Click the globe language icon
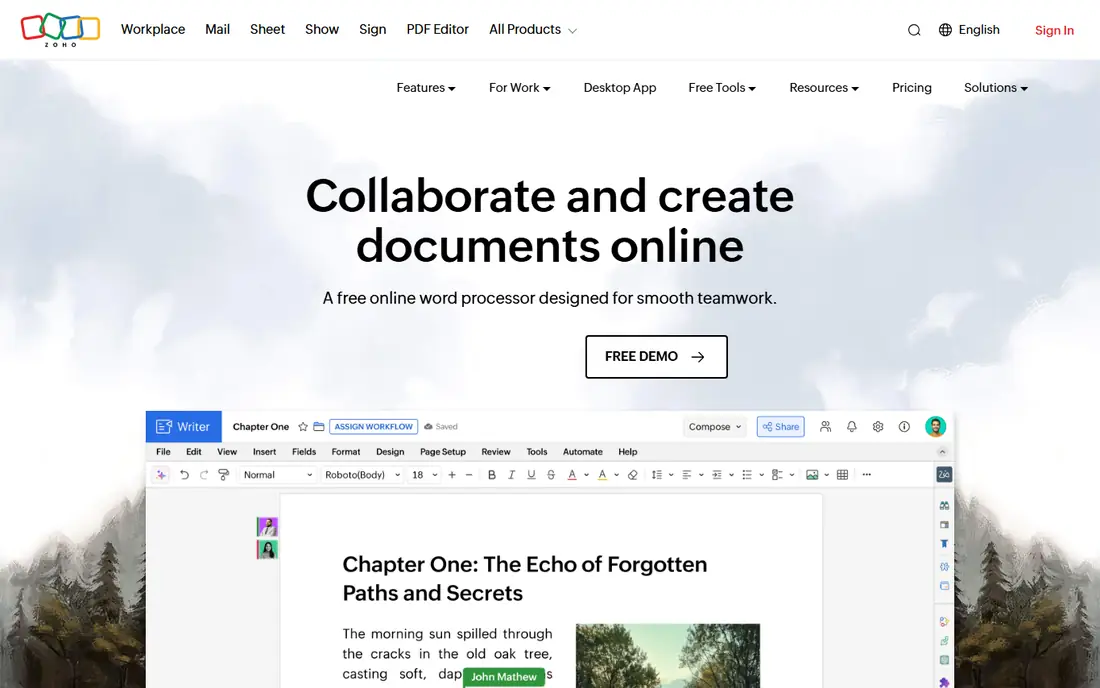This screenshot has height=688, width=1100. point(945,29)
